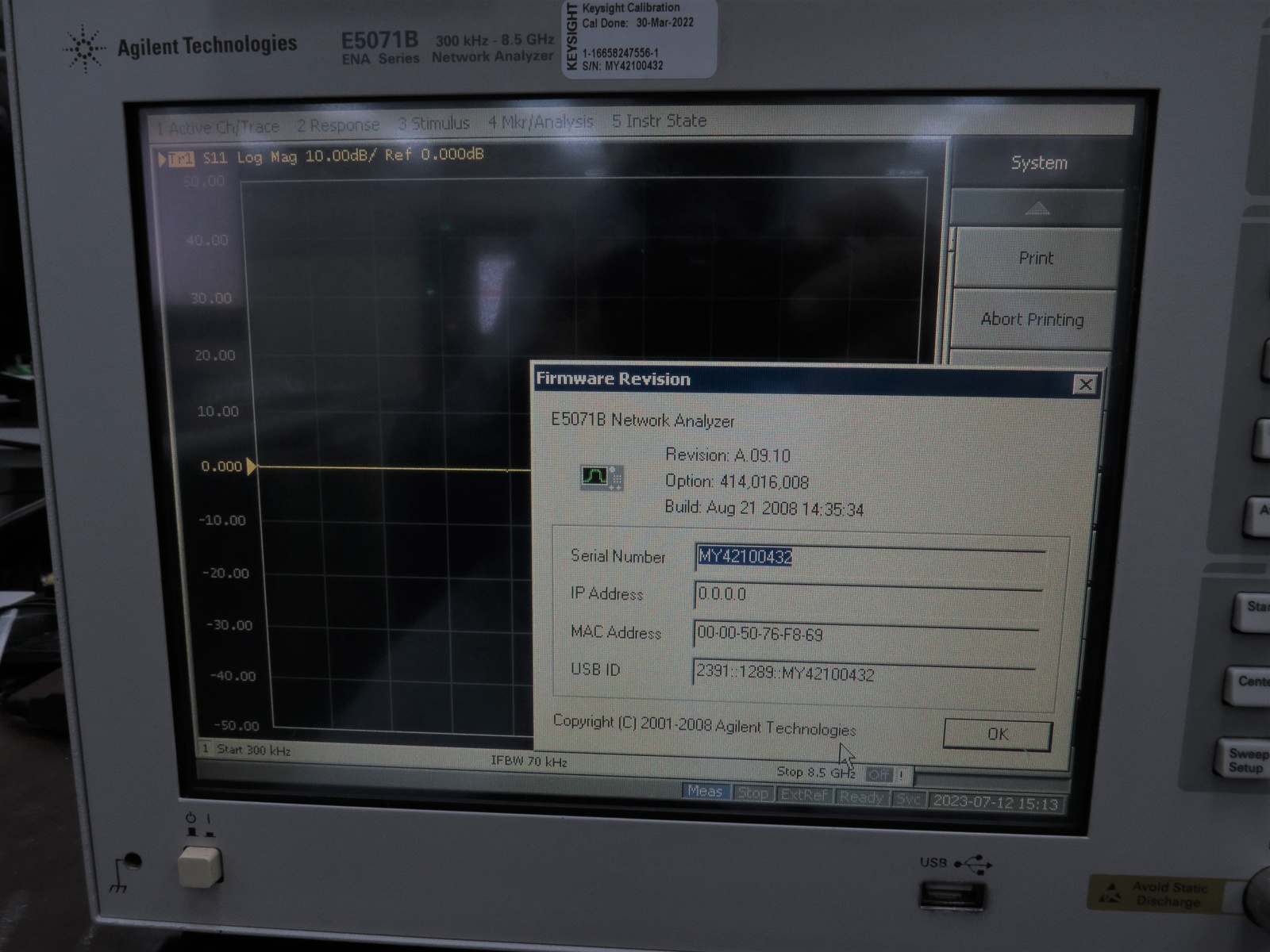Click the Sweep Setup hardware key
This screenshot has width=1270, height=952.
(x=1245, y=760)
